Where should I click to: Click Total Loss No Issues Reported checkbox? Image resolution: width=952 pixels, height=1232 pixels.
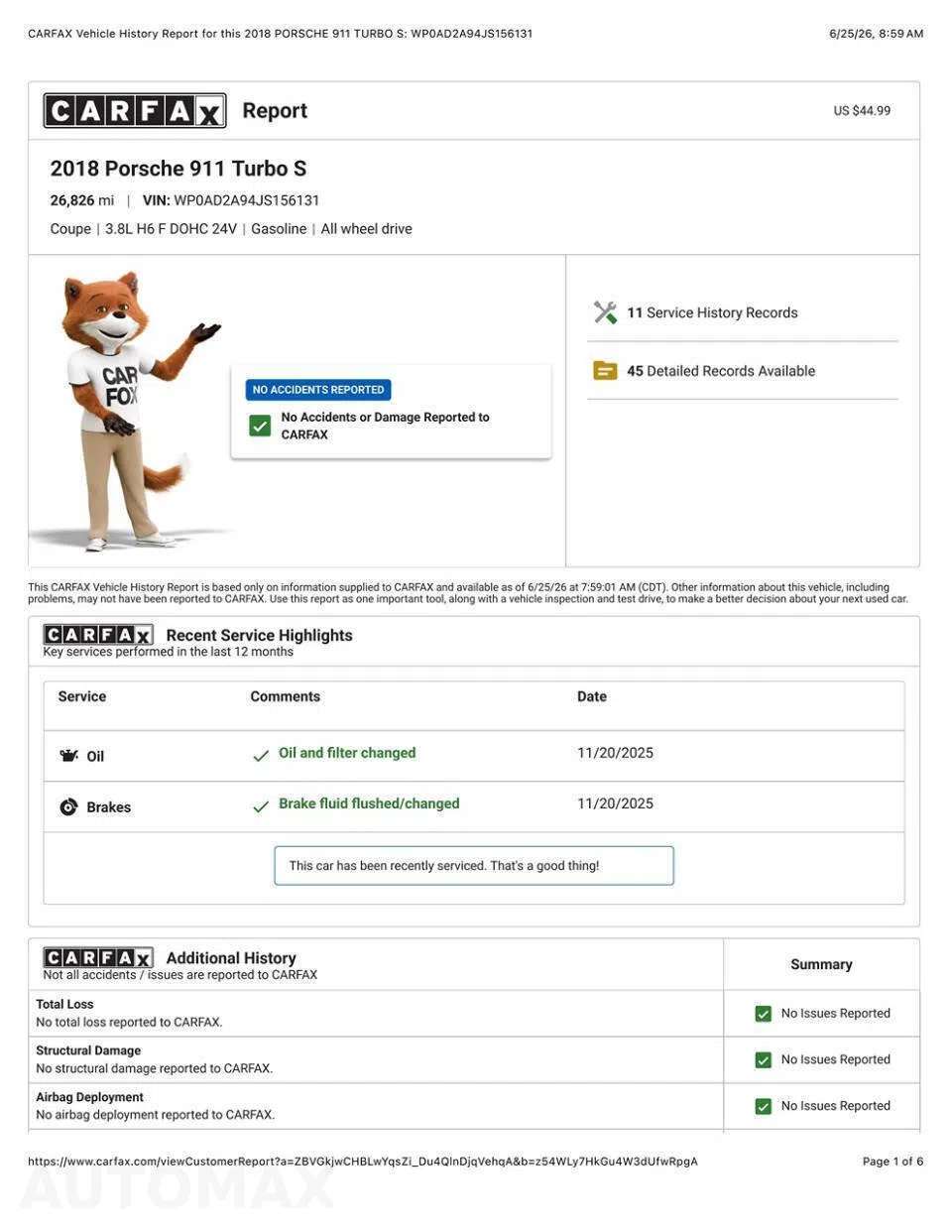[x=763, y=1014]
